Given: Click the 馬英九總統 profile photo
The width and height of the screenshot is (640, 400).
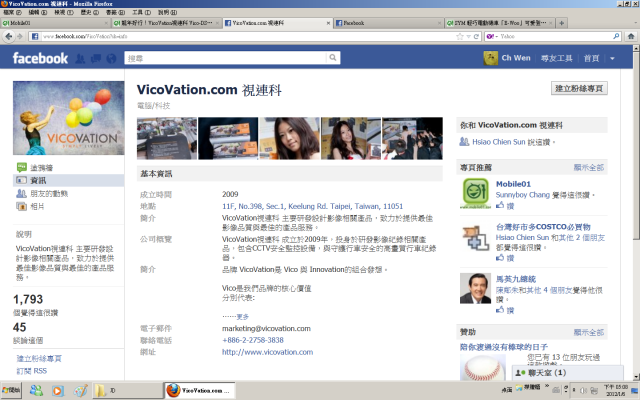Looking at the screenshot, I should pyautogui.click(x=476, y=289).
